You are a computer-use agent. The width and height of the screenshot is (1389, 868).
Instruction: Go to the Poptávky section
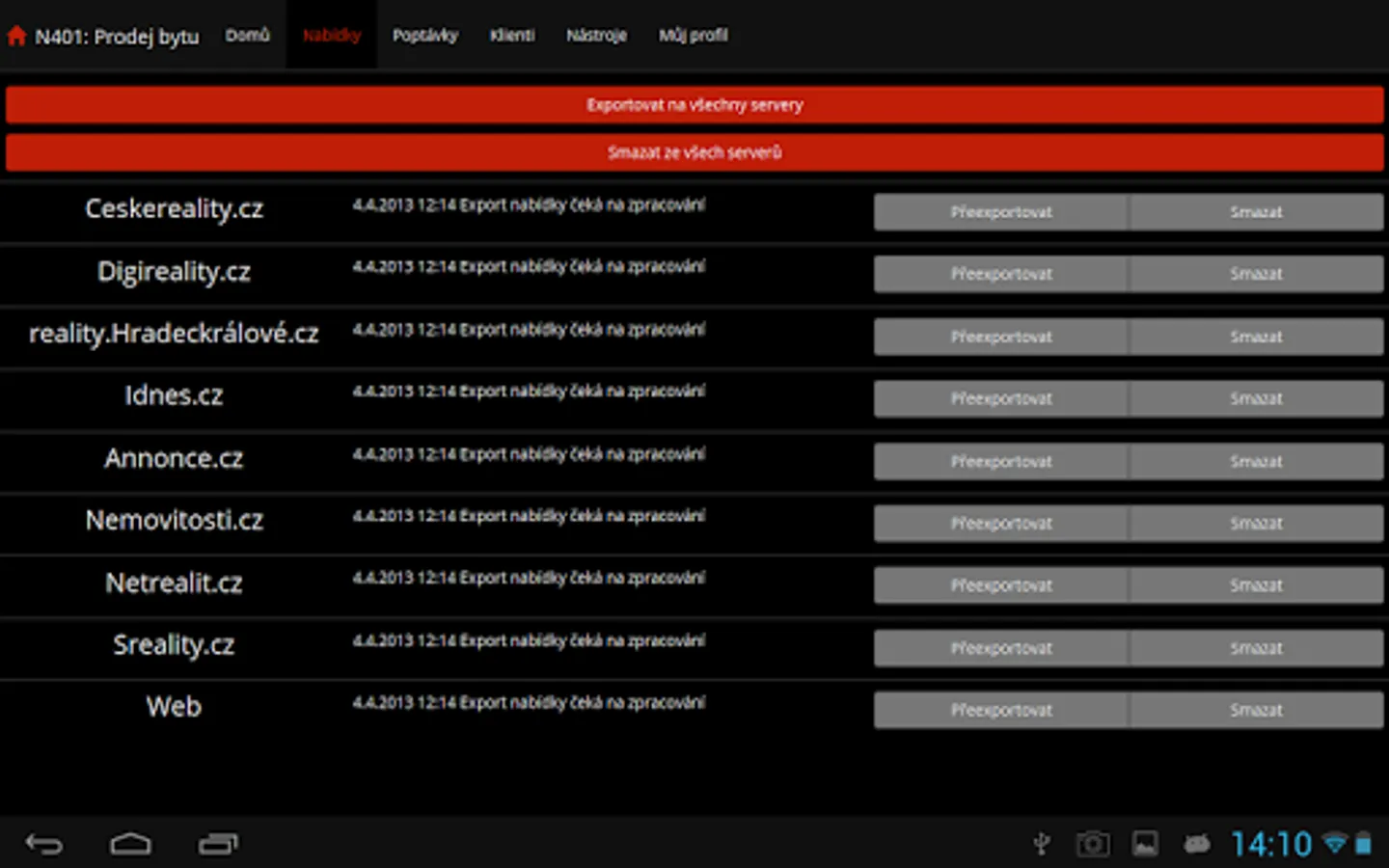point(425,36)
